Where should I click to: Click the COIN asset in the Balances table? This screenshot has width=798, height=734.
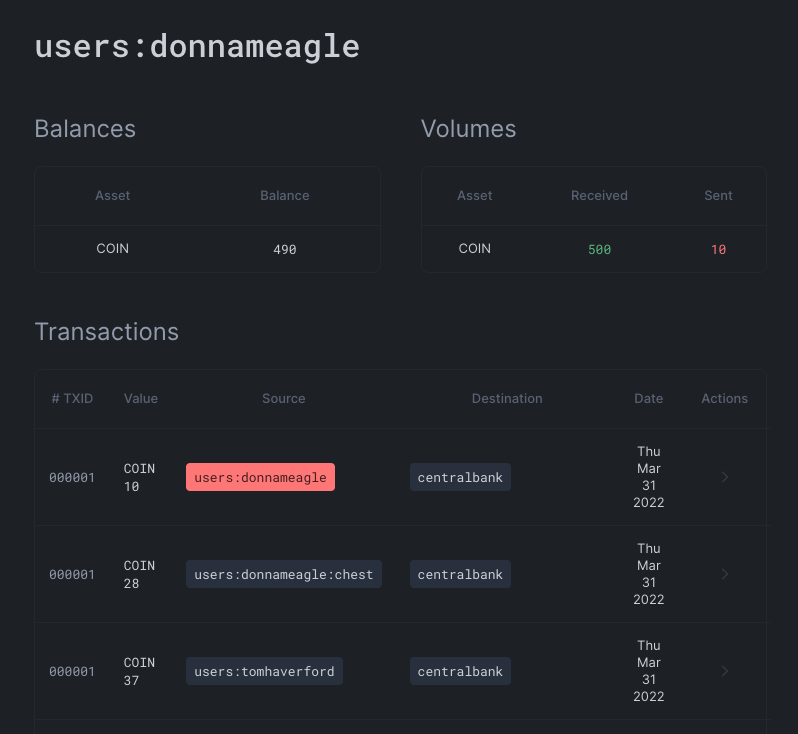[x=112, y=248]
